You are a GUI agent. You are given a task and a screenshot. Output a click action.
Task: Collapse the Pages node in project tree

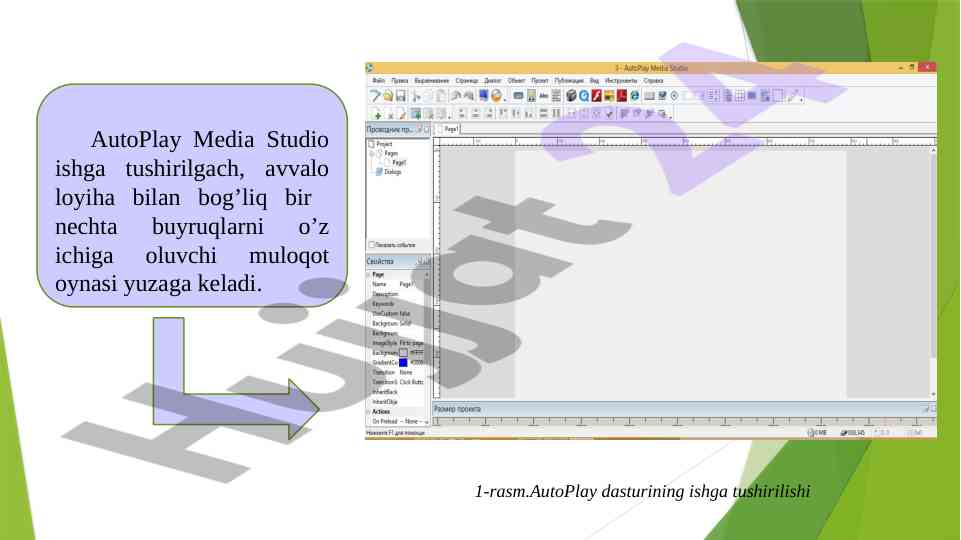tap(372, 153)
